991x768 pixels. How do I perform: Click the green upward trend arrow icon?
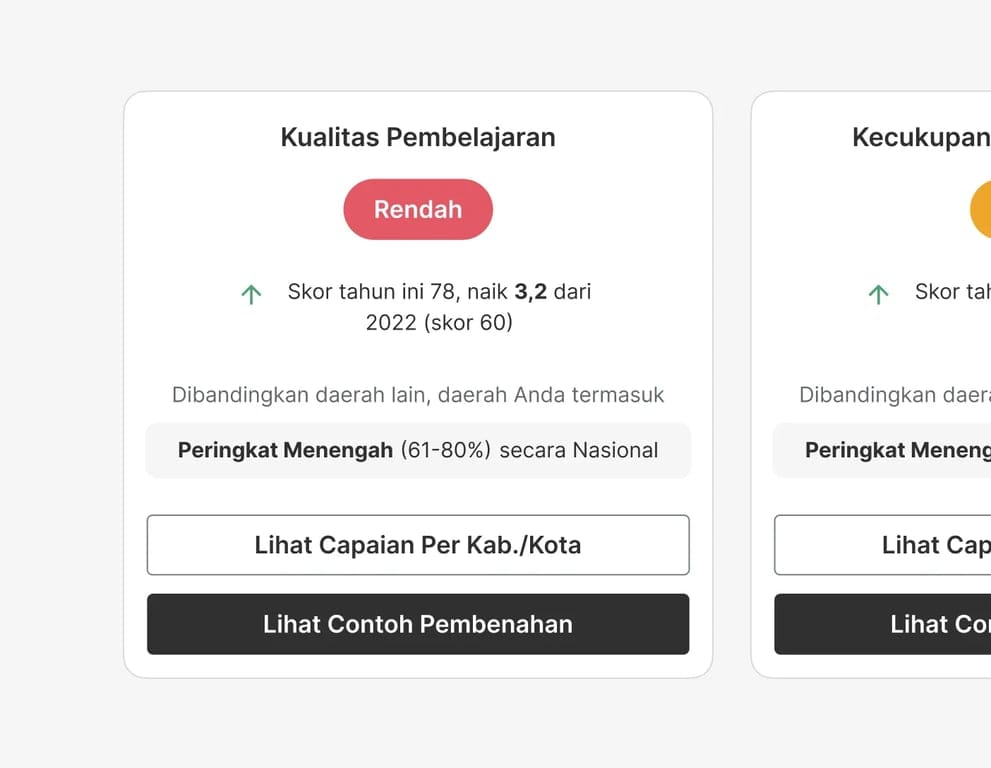[x=250, y=293]
